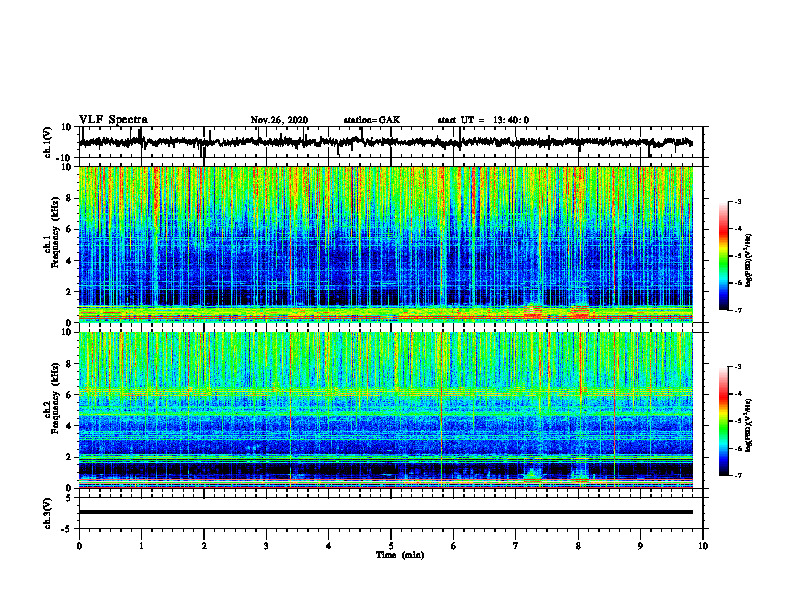
Task: Click the "-7" label on ch.2 color bar
Action: tap(738, 475)
